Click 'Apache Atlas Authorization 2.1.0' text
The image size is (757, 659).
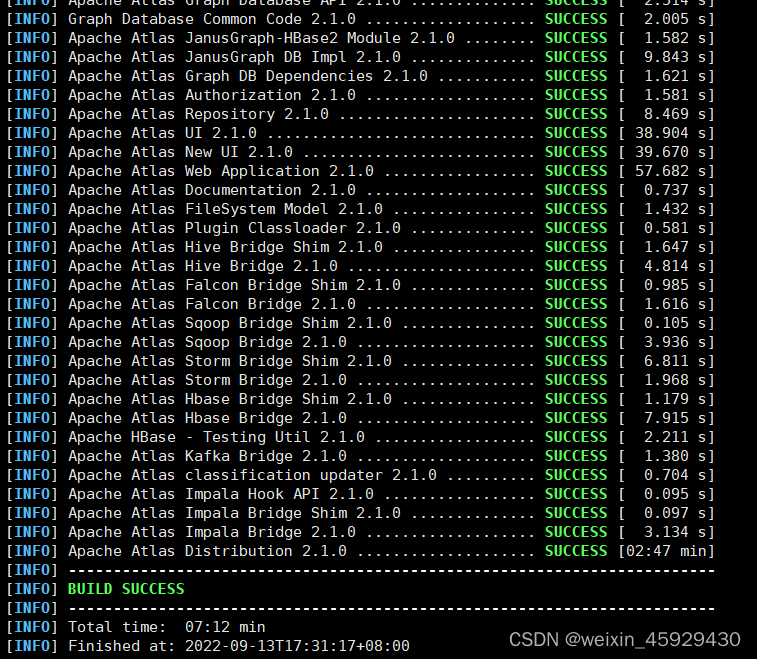point(212,95)
